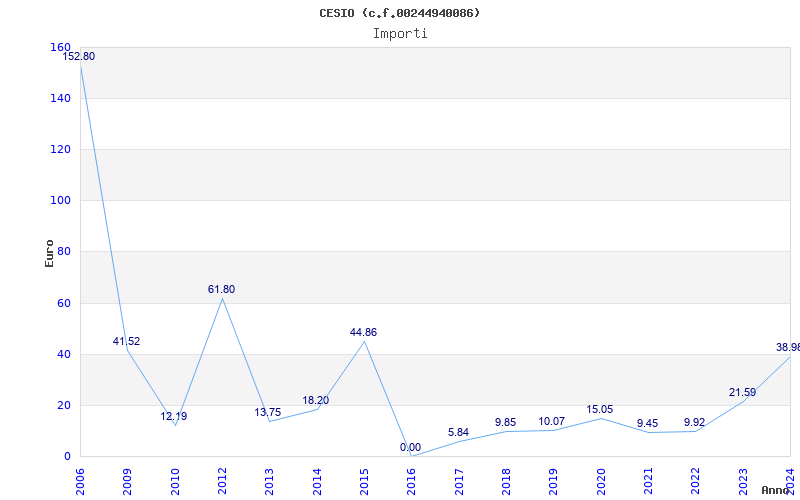
Task: Click the 2020 year tick label
Action: click(x=601, y=482)
